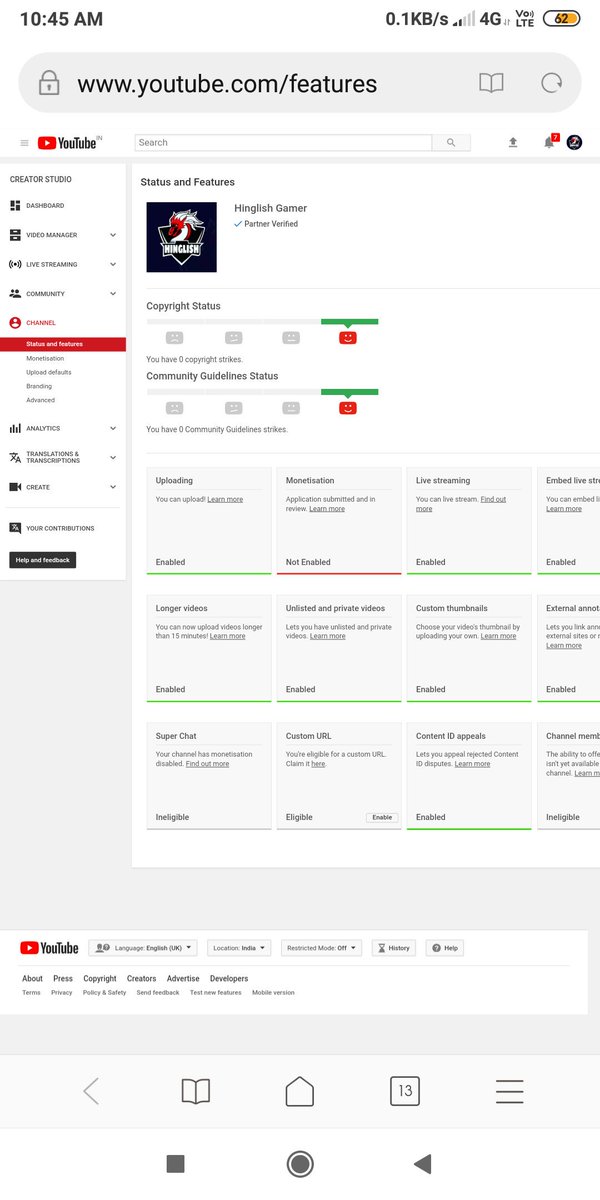
Task: Expand the Create section chevron
Action: pyautogui.click(x=113, y=487)
